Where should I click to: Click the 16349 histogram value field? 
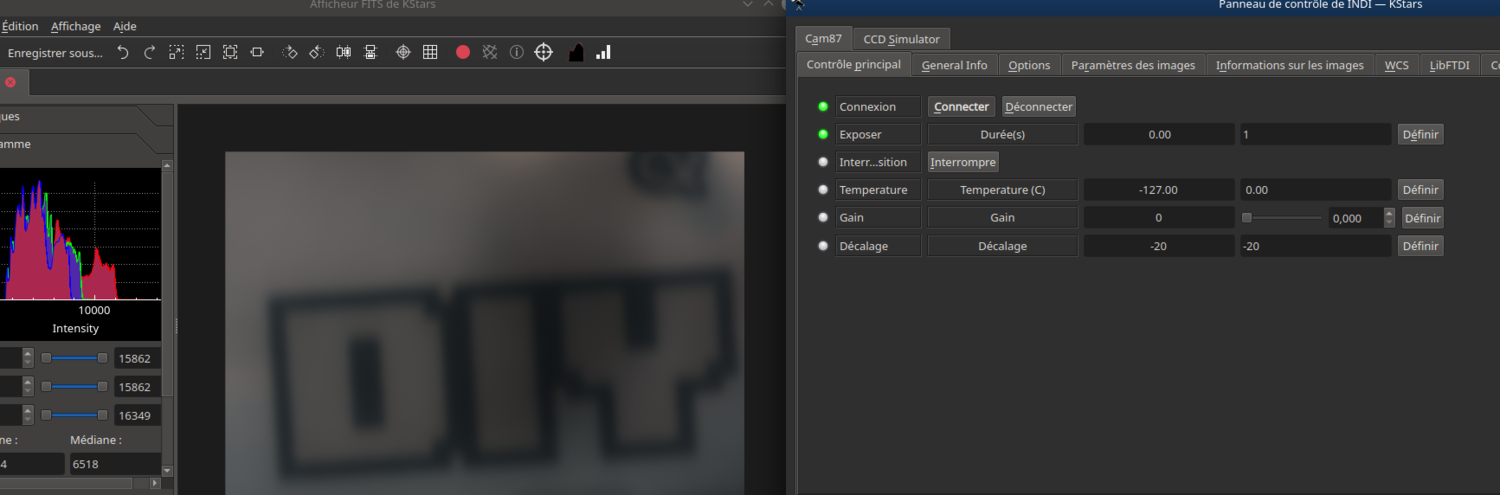tap(137, 414)
